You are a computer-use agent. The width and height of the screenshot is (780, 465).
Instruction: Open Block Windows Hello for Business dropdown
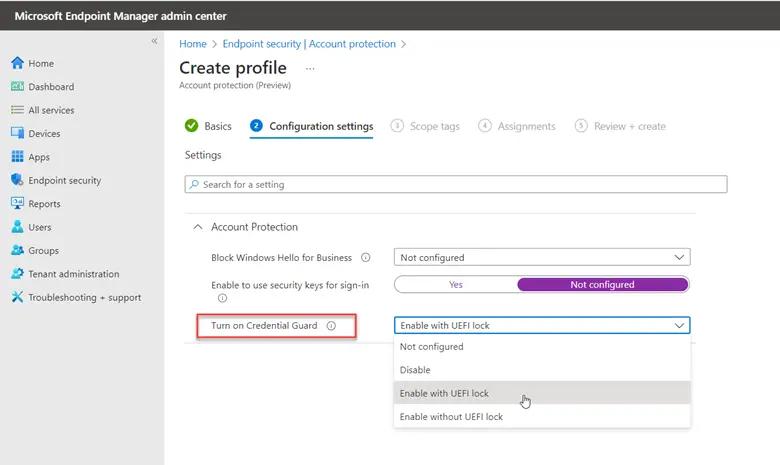click(x=541, y=257)
